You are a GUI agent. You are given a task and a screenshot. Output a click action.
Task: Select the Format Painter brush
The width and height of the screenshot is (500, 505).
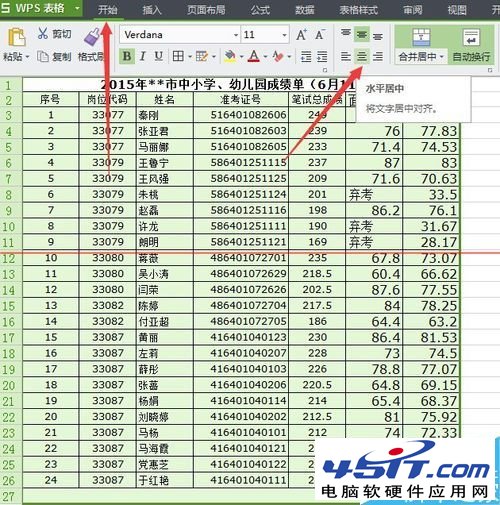[92, 36]
